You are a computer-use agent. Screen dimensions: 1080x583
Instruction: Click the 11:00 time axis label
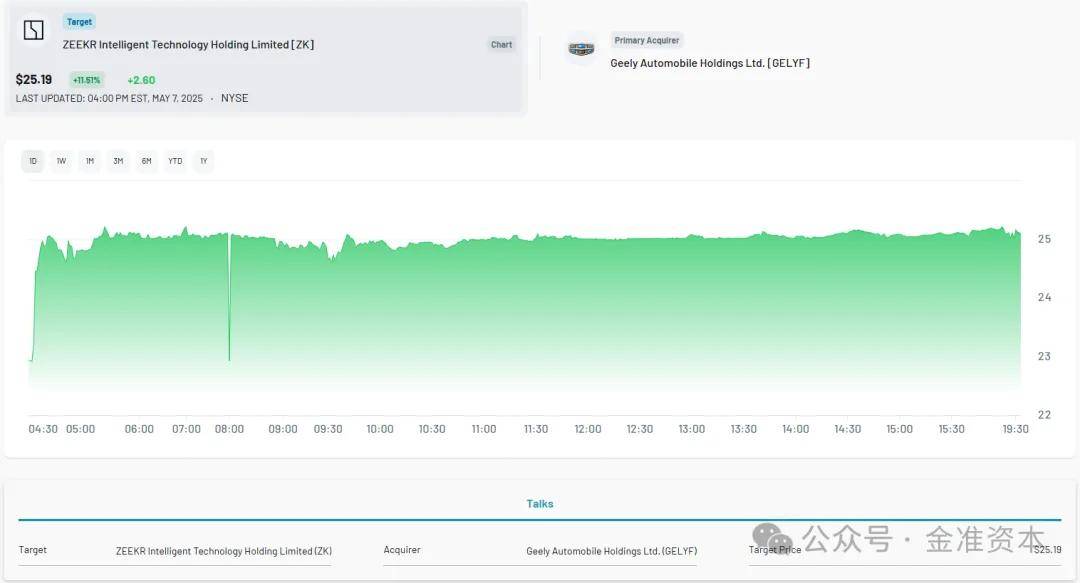click(x=484, y=429)
